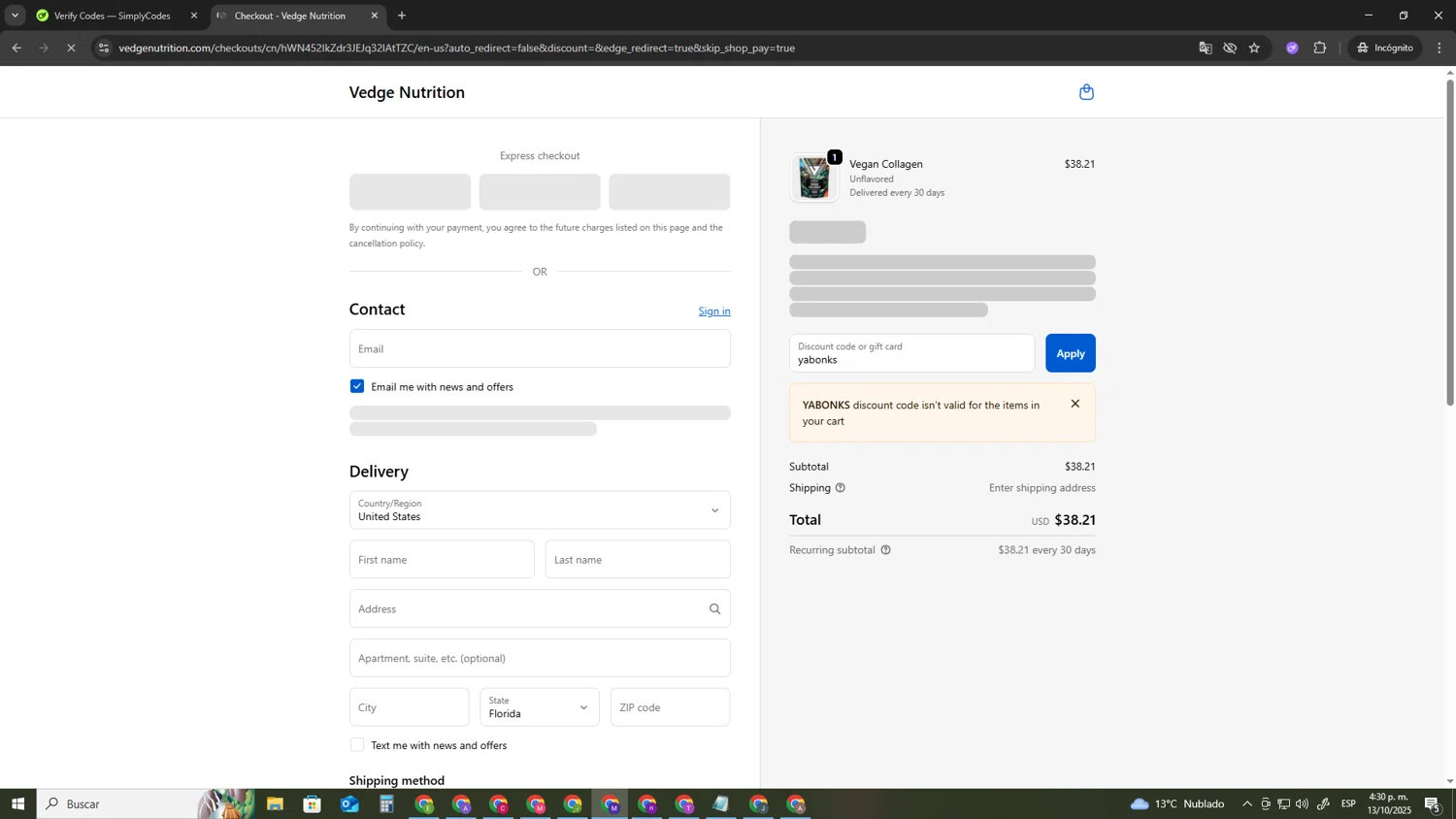Click the ZIP code field
Image resolution: width=1456 pixels, height=819 pixels.
(671, 707)
